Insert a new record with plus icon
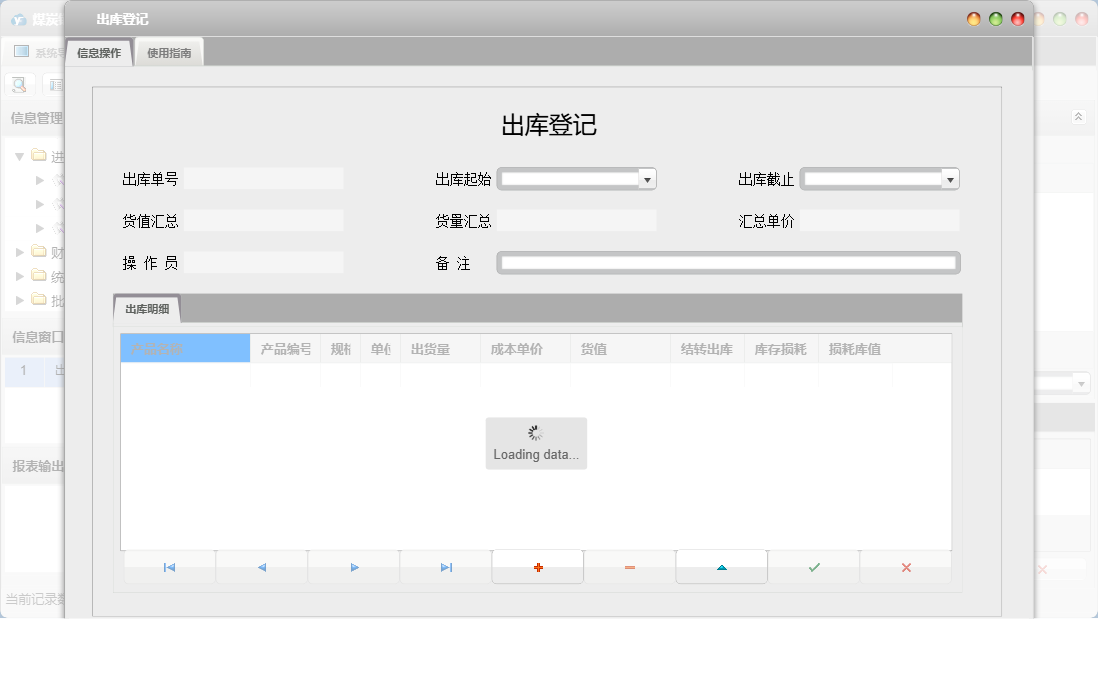The height and width of the screenshot is (685, 1098). point(537,566)
